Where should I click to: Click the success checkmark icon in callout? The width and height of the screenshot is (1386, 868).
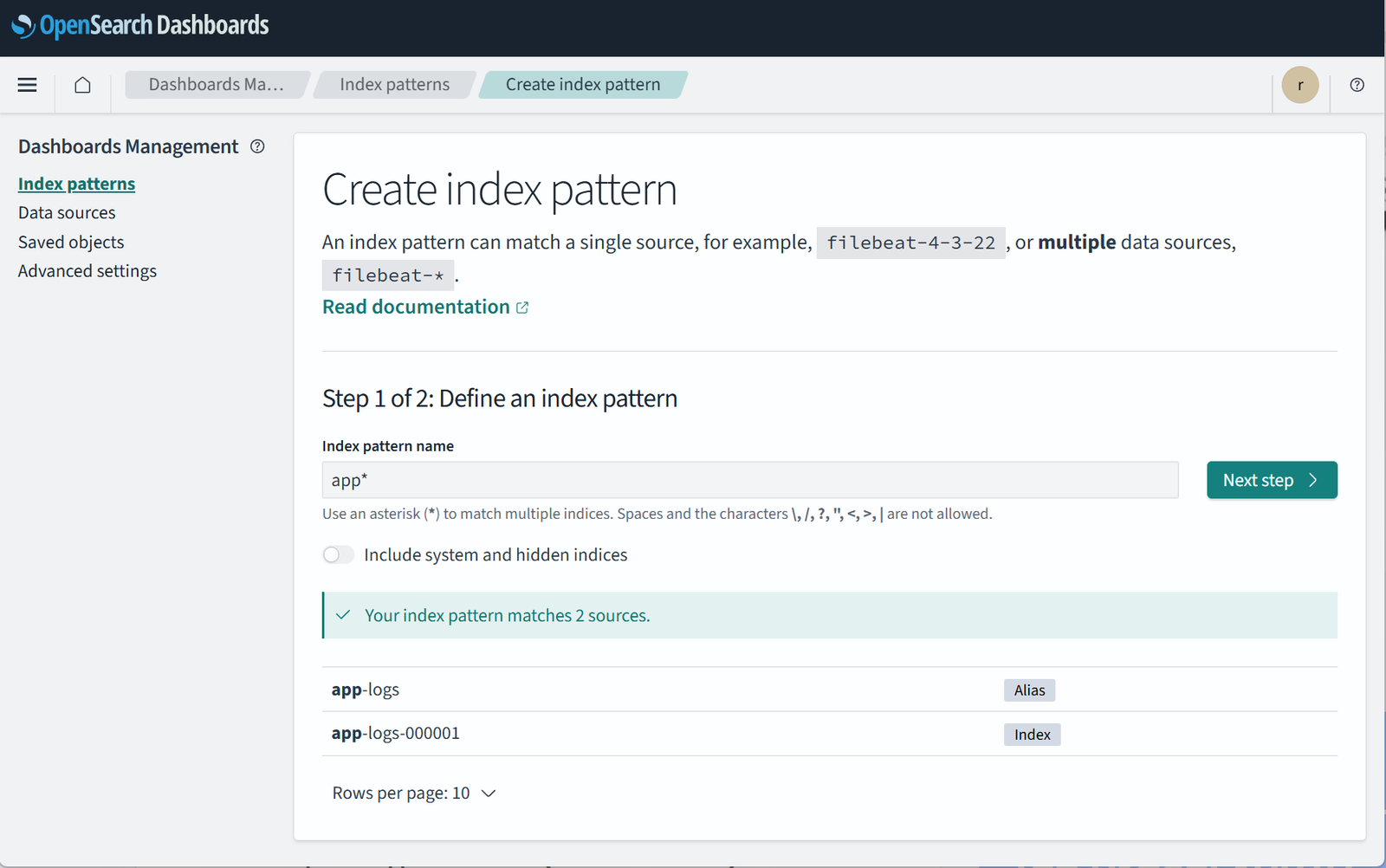coord(343,615)
